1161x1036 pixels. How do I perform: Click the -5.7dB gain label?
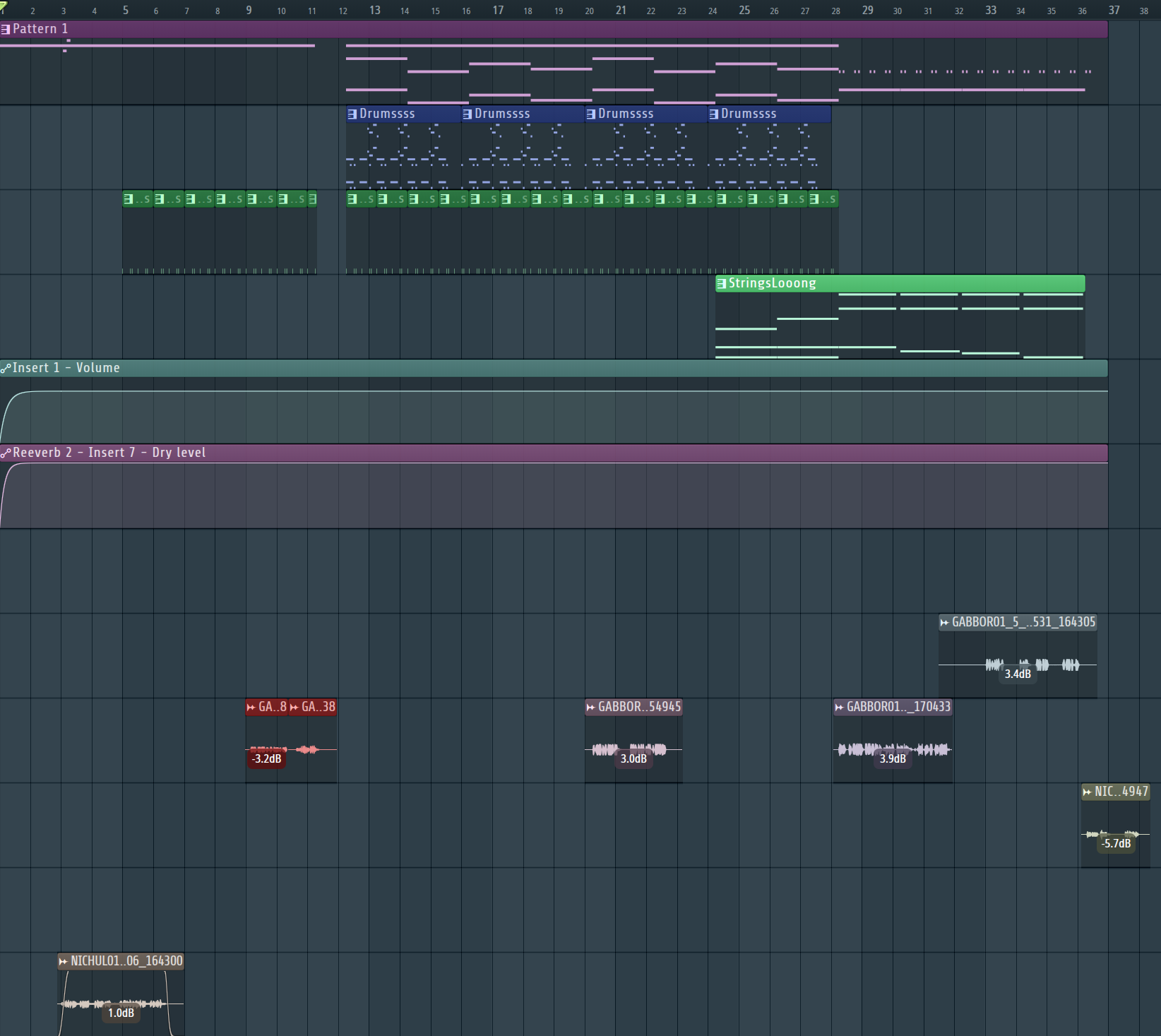1116,843
